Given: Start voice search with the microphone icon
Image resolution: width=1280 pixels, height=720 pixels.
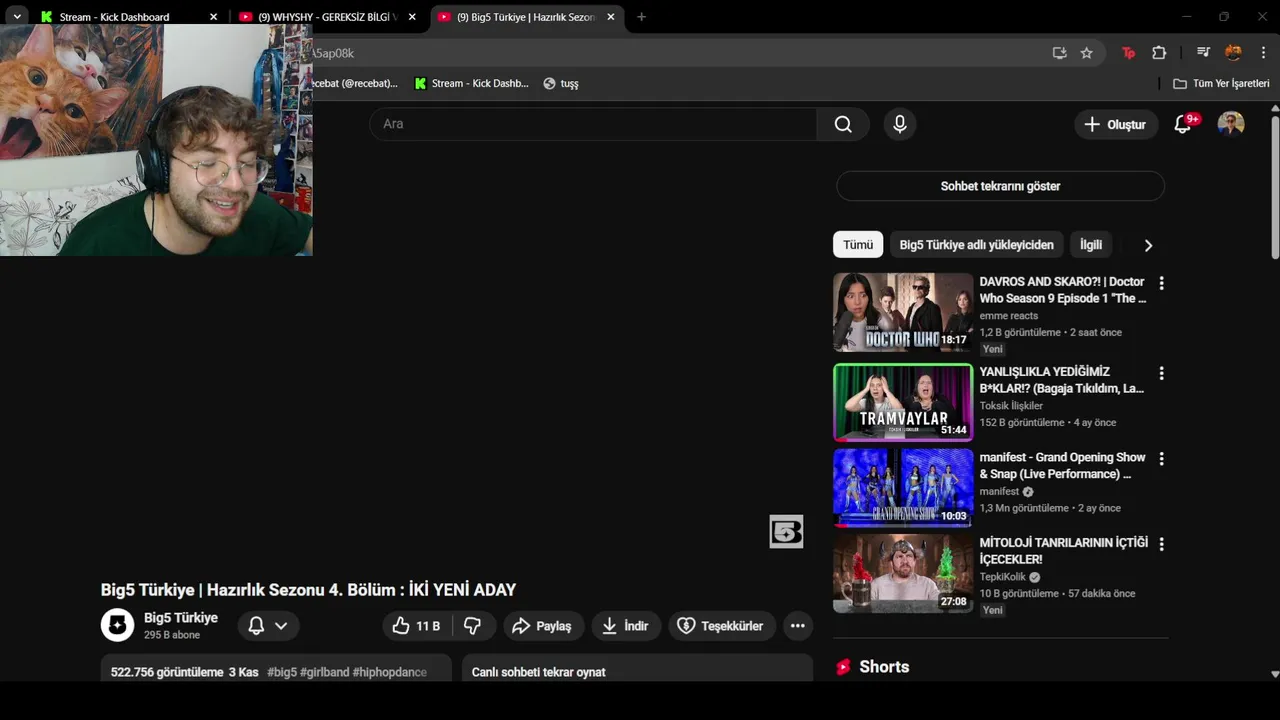Looking at the screenshot, I should coord(900,124).
